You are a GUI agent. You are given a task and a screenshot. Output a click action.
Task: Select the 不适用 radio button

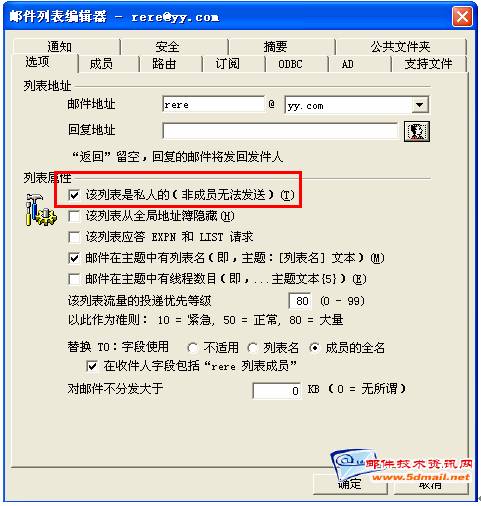click(x=193, y=348)
